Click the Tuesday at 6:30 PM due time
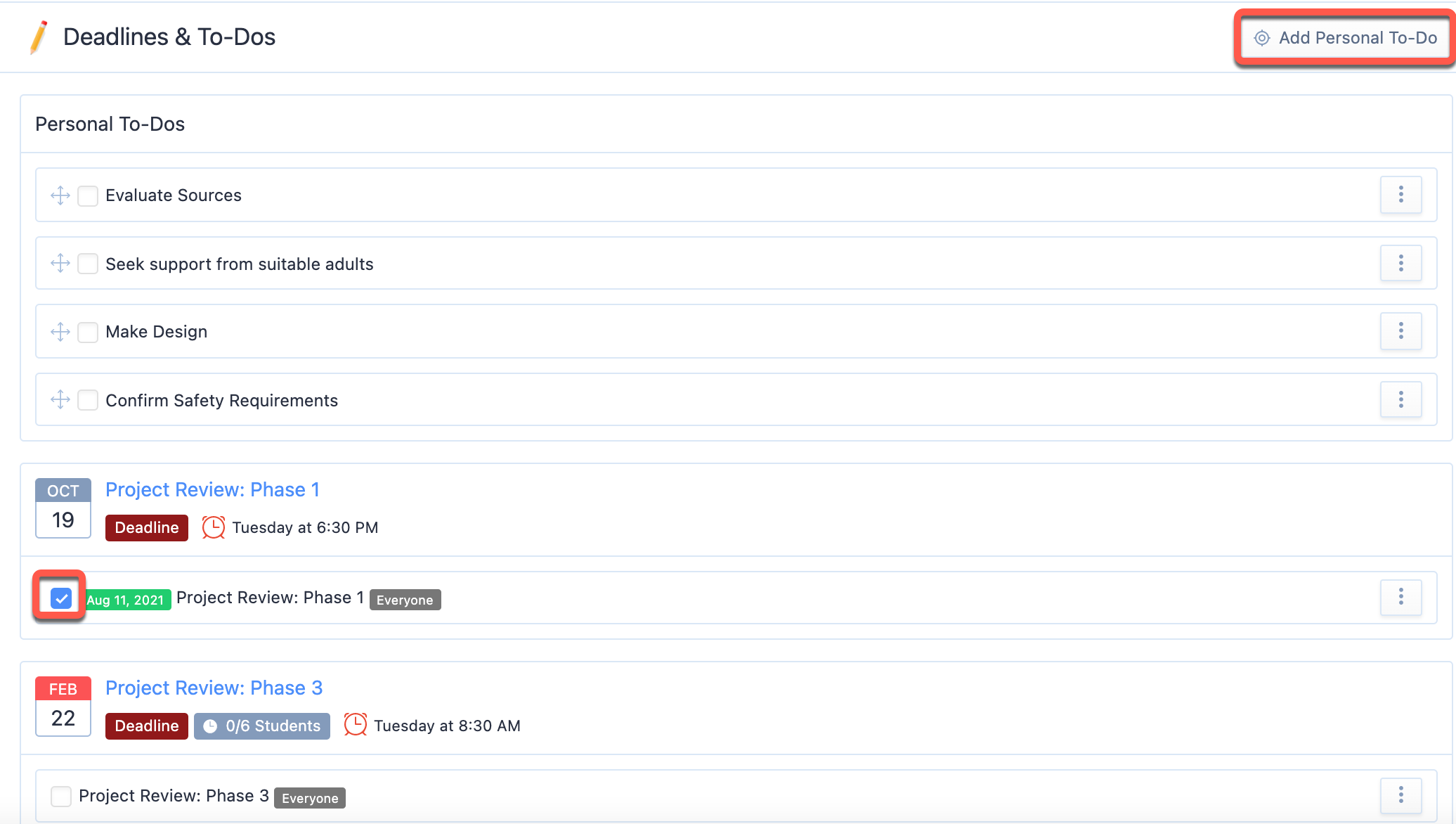Screen dimensions: 1456x824 pos(305,528)
